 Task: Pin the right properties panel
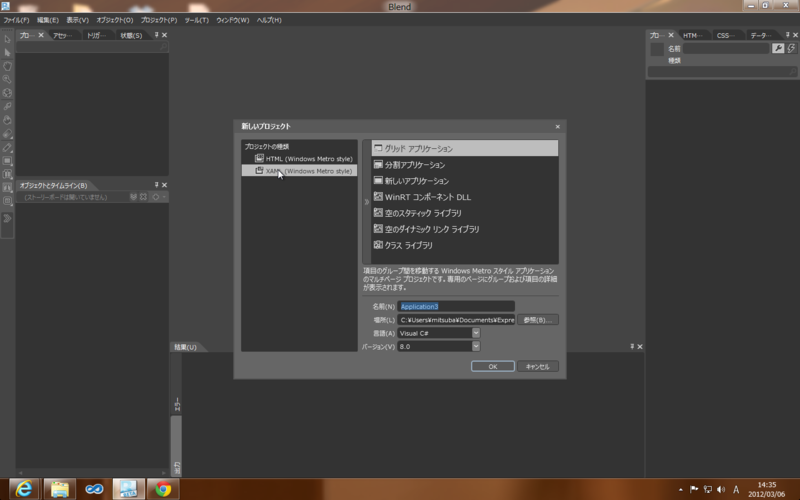click(787, 35)
